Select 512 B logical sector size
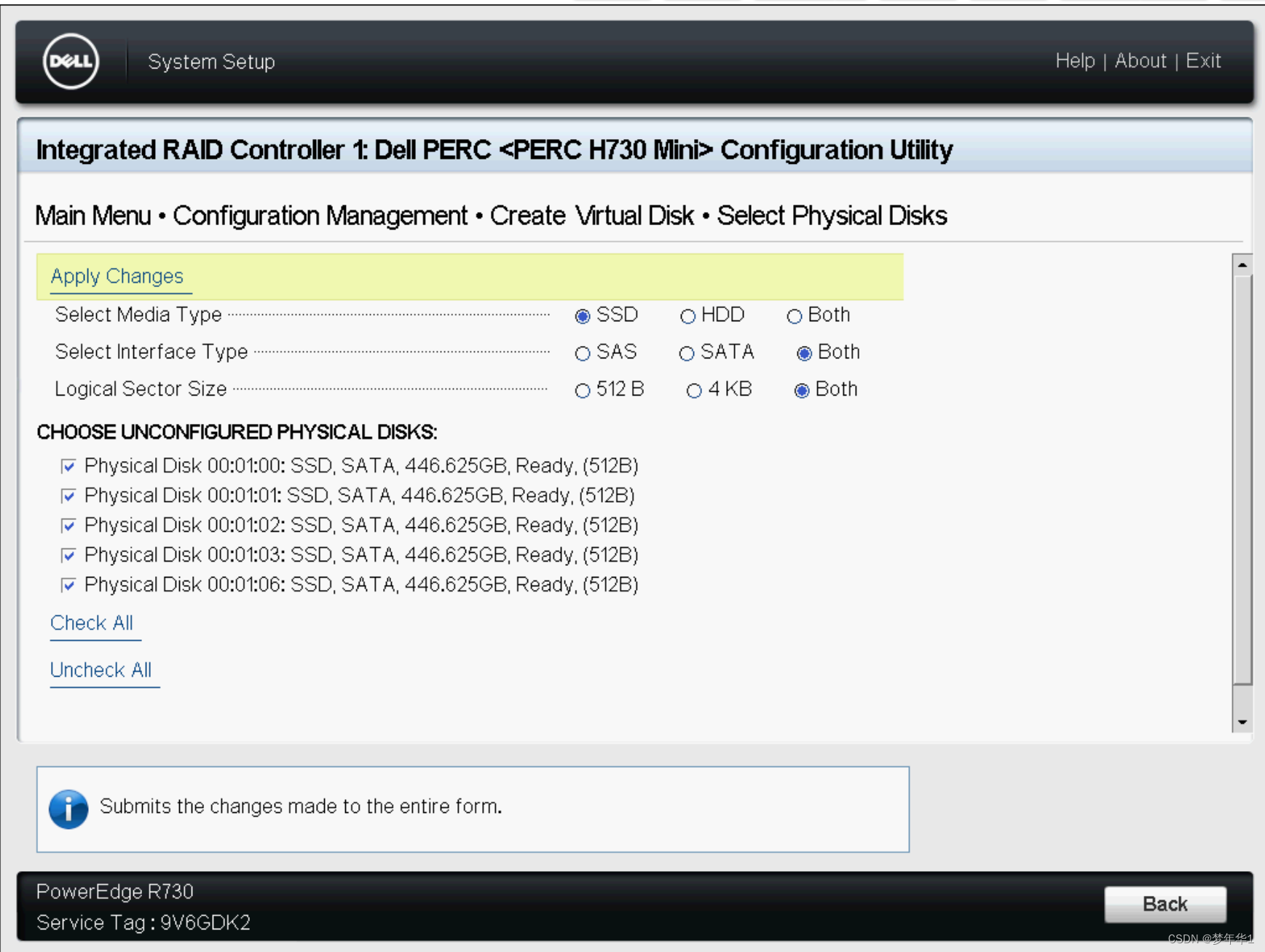The height and width of the screenshot is (952, 1265). pos(582,390)
